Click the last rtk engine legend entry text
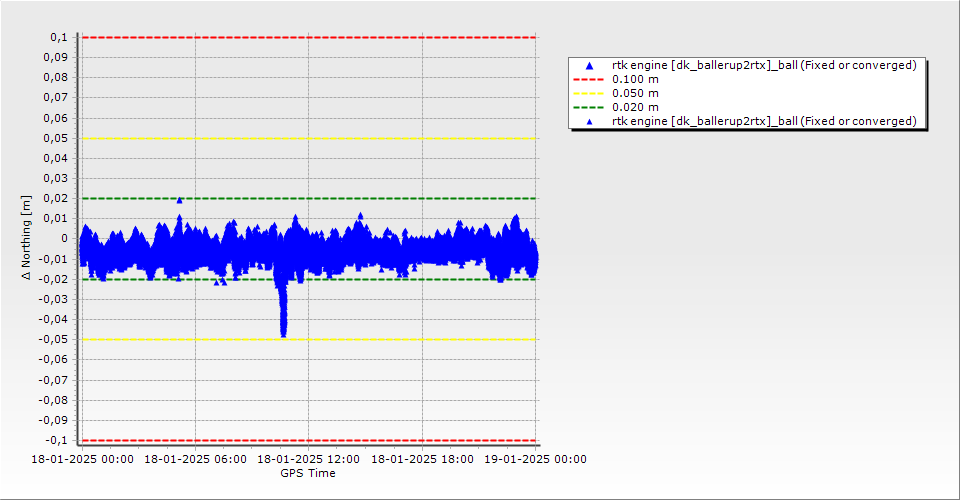 click(x=764, y=121)
